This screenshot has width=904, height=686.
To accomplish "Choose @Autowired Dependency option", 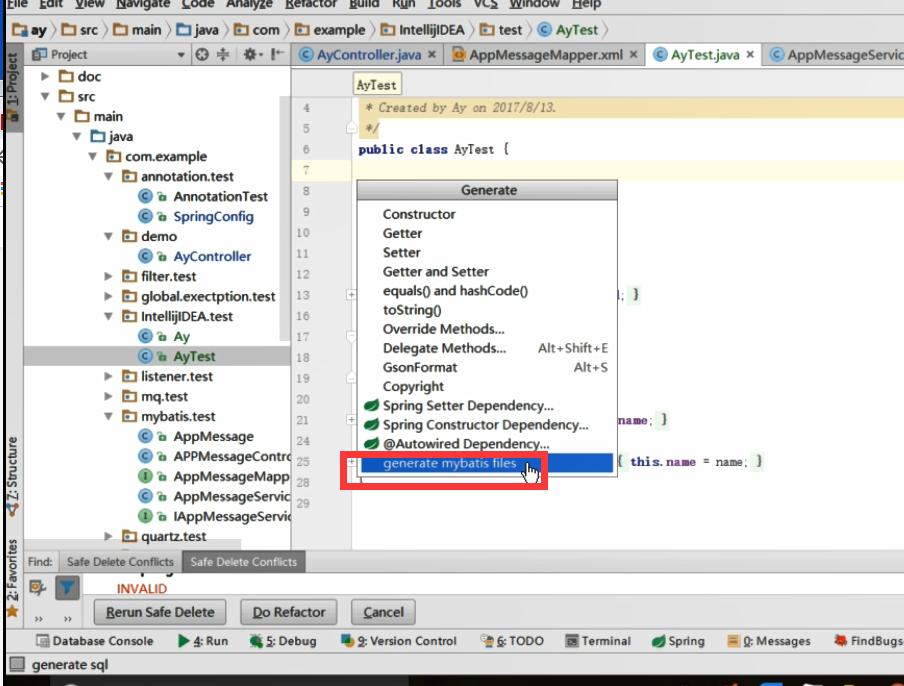I will (x=487, y=444).
